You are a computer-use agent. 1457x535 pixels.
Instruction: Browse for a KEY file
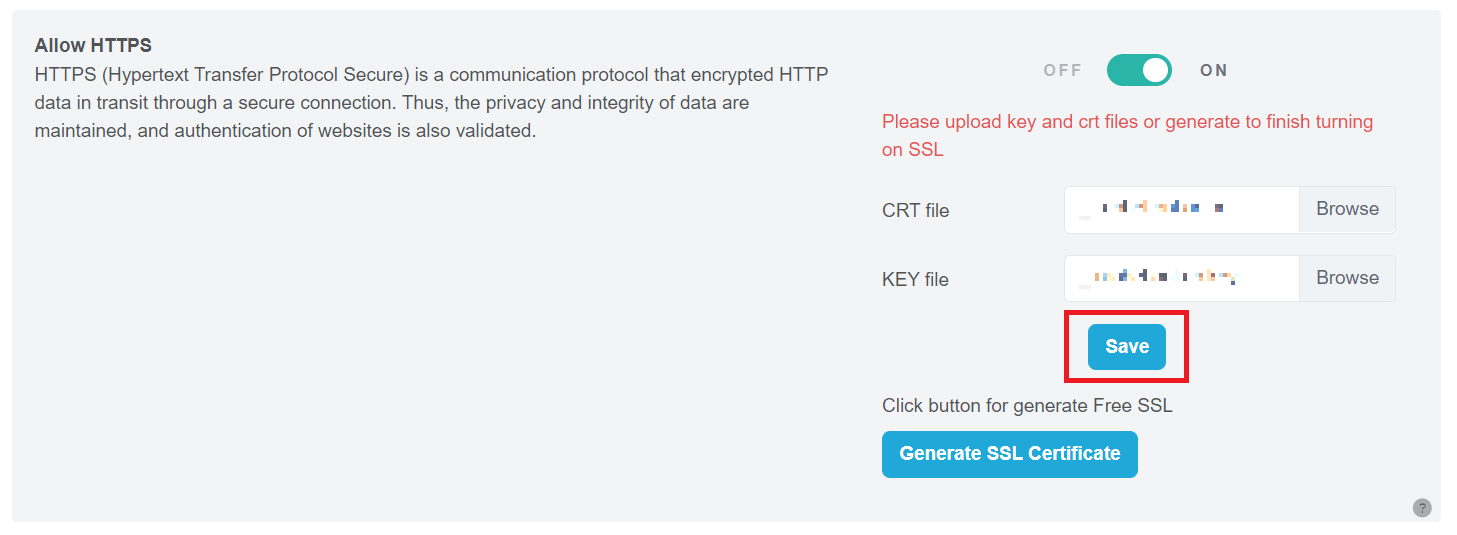(1347, 278)
